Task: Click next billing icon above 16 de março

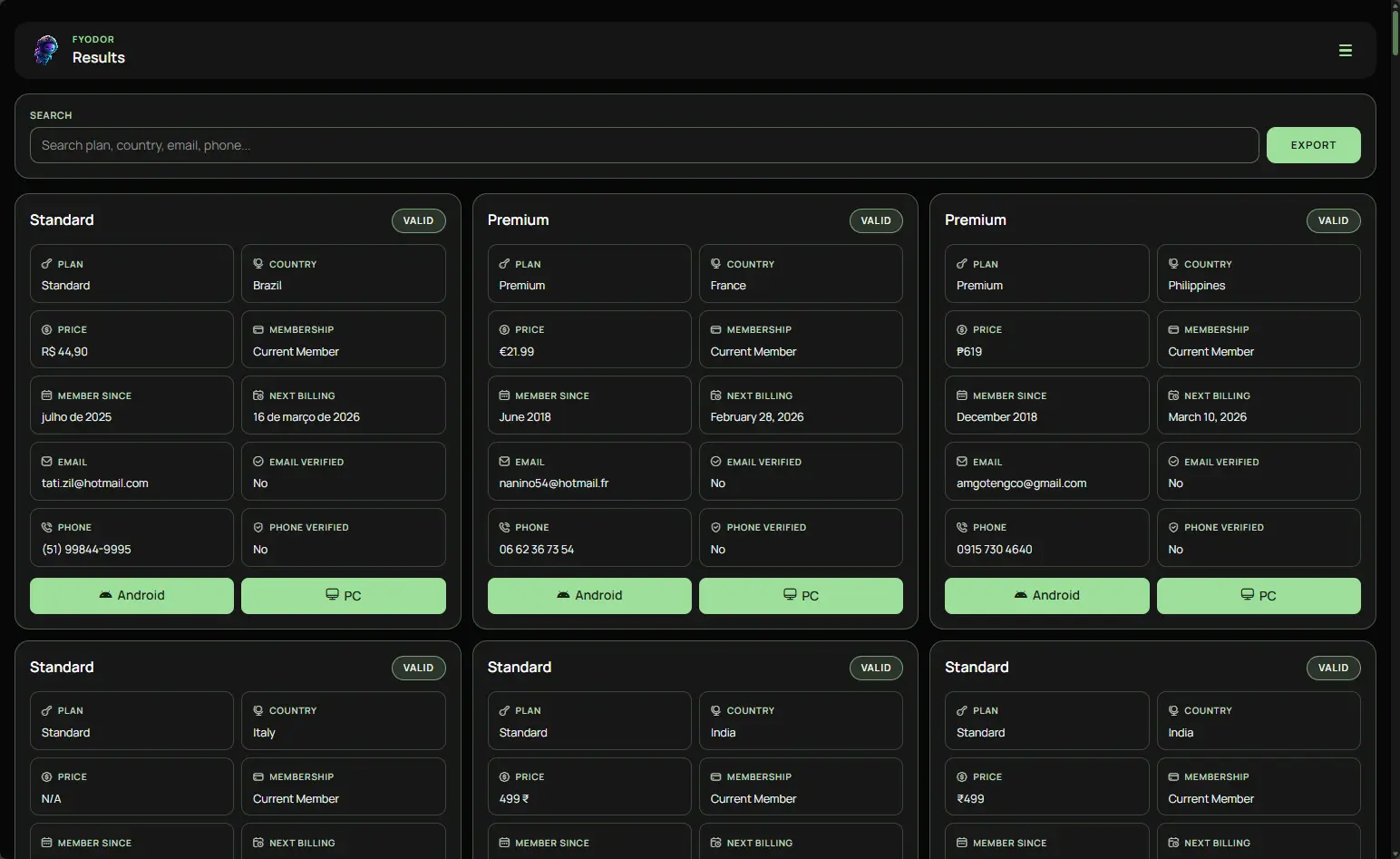Action: click(258, 395)
